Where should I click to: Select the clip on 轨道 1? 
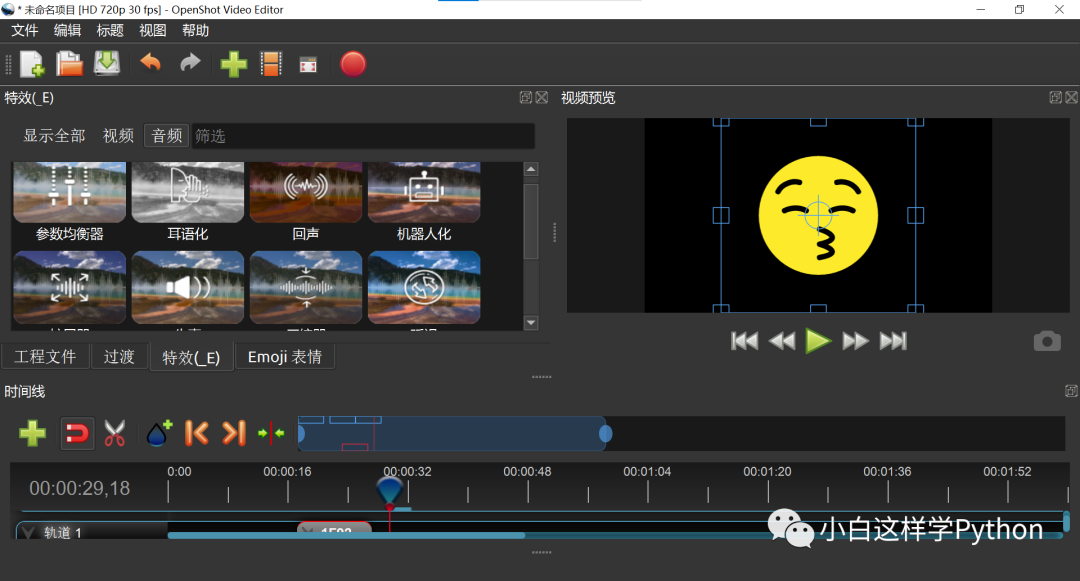[x=334, y=529]
